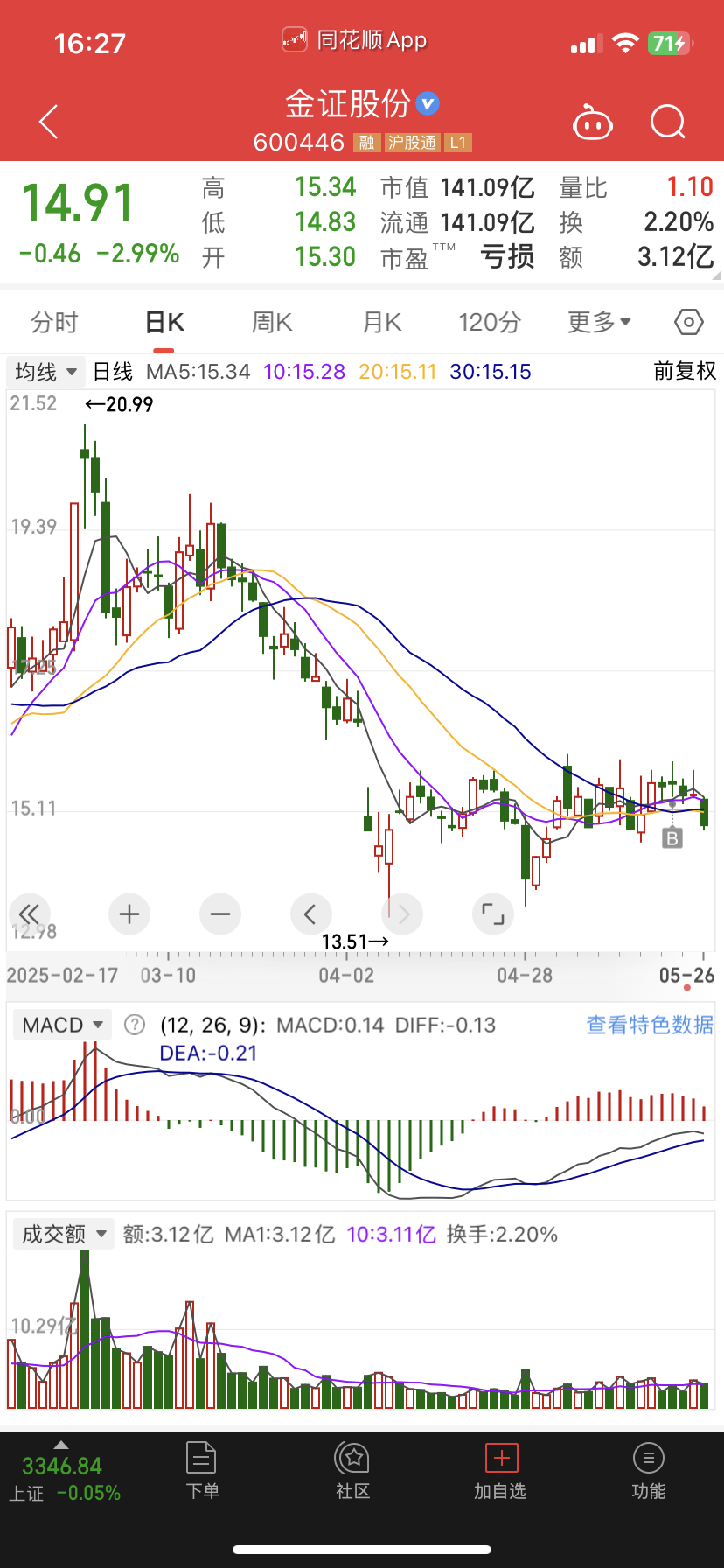Expand quote details corner triangle
Screen dimensions: 724x1568
point(716,276)
